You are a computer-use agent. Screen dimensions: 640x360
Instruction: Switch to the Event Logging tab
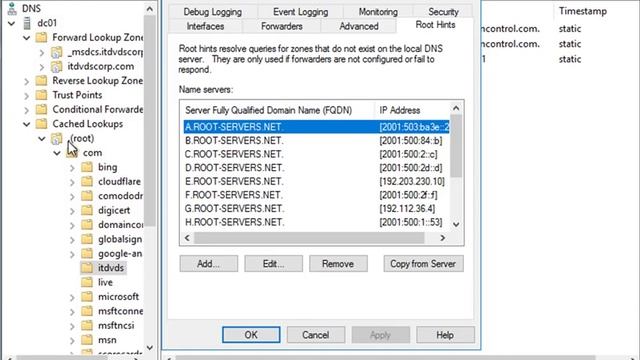300,12
